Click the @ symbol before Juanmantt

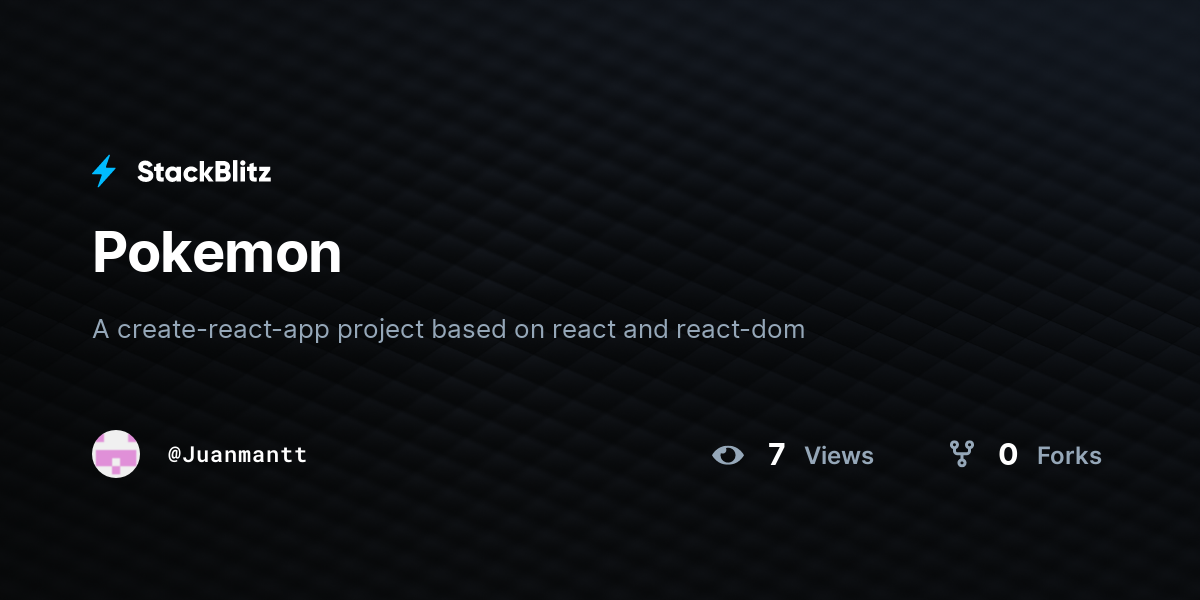(174, 455)
